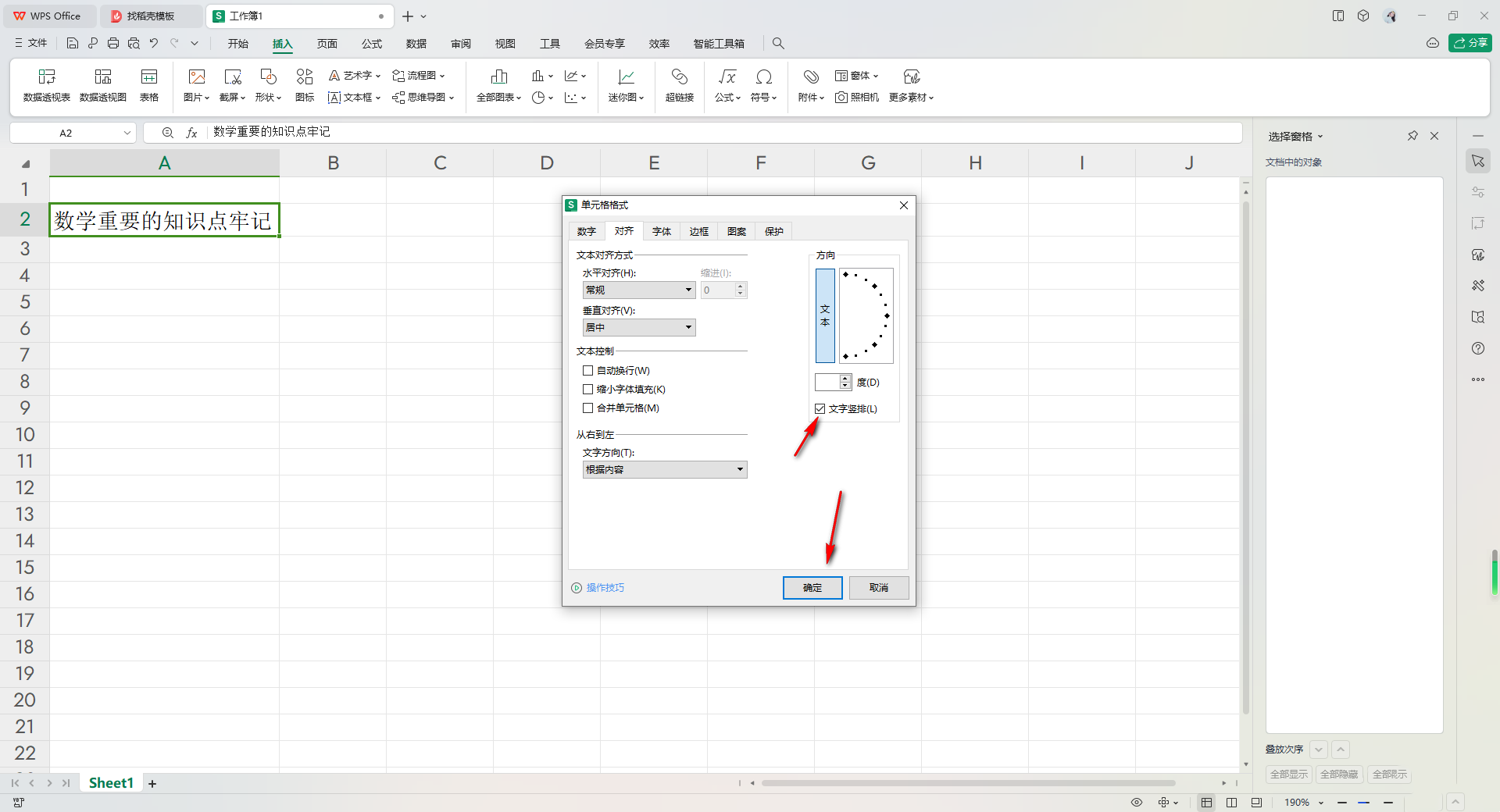Switch to the Home (开始) ribbon tab
1500x812 pixels.
[238, 44]
